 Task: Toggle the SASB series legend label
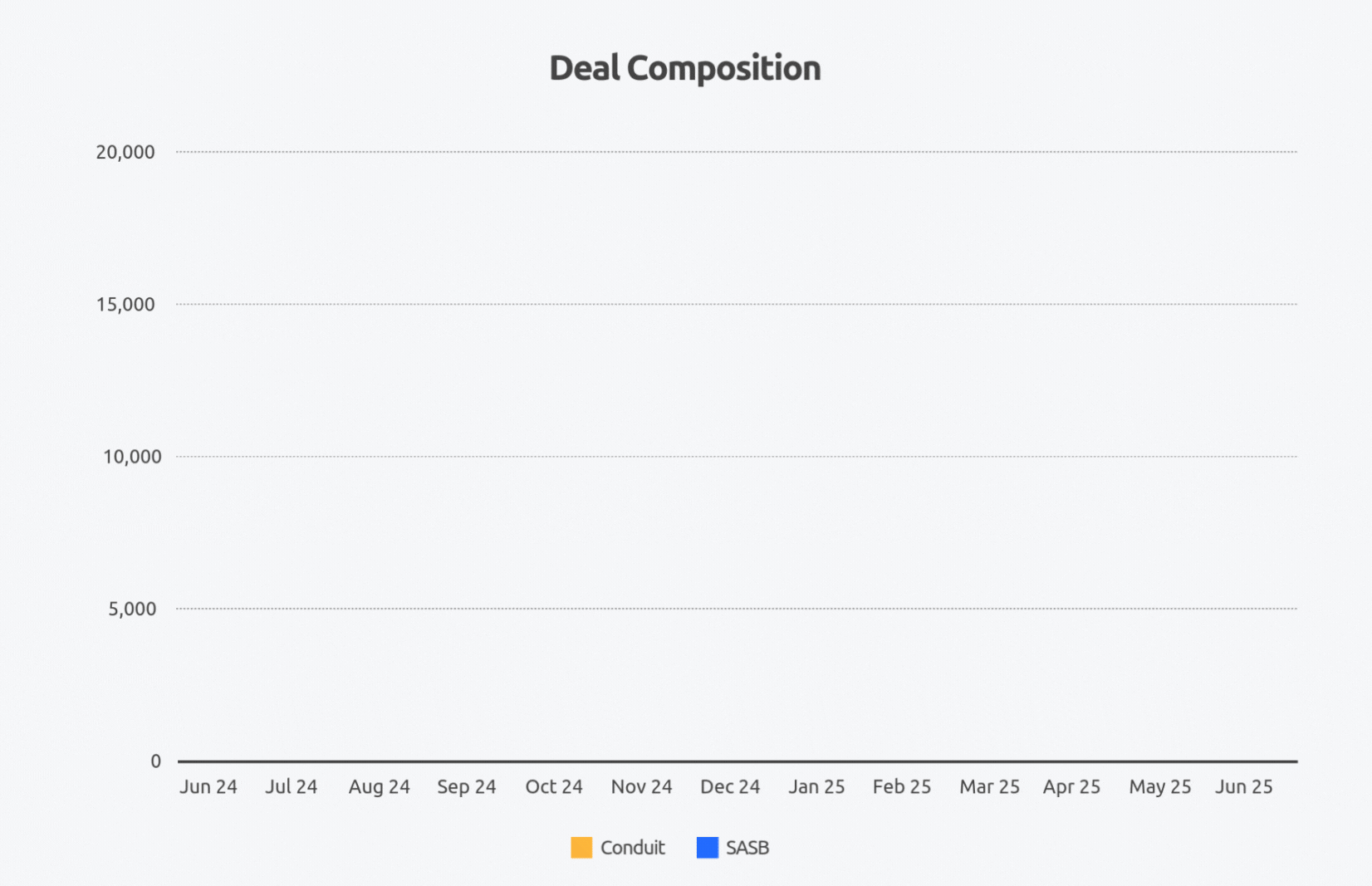[747, 848]
